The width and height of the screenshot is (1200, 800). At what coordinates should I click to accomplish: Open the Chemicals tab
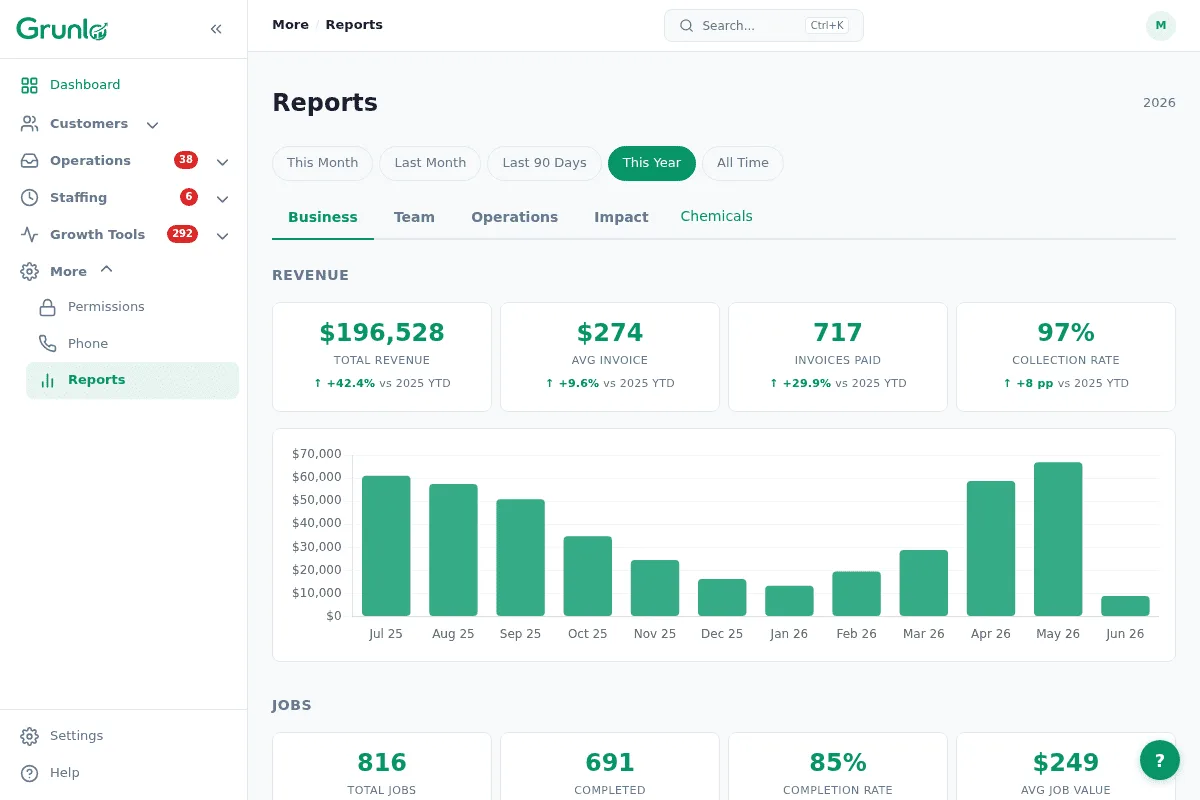(x=716, y=216)
